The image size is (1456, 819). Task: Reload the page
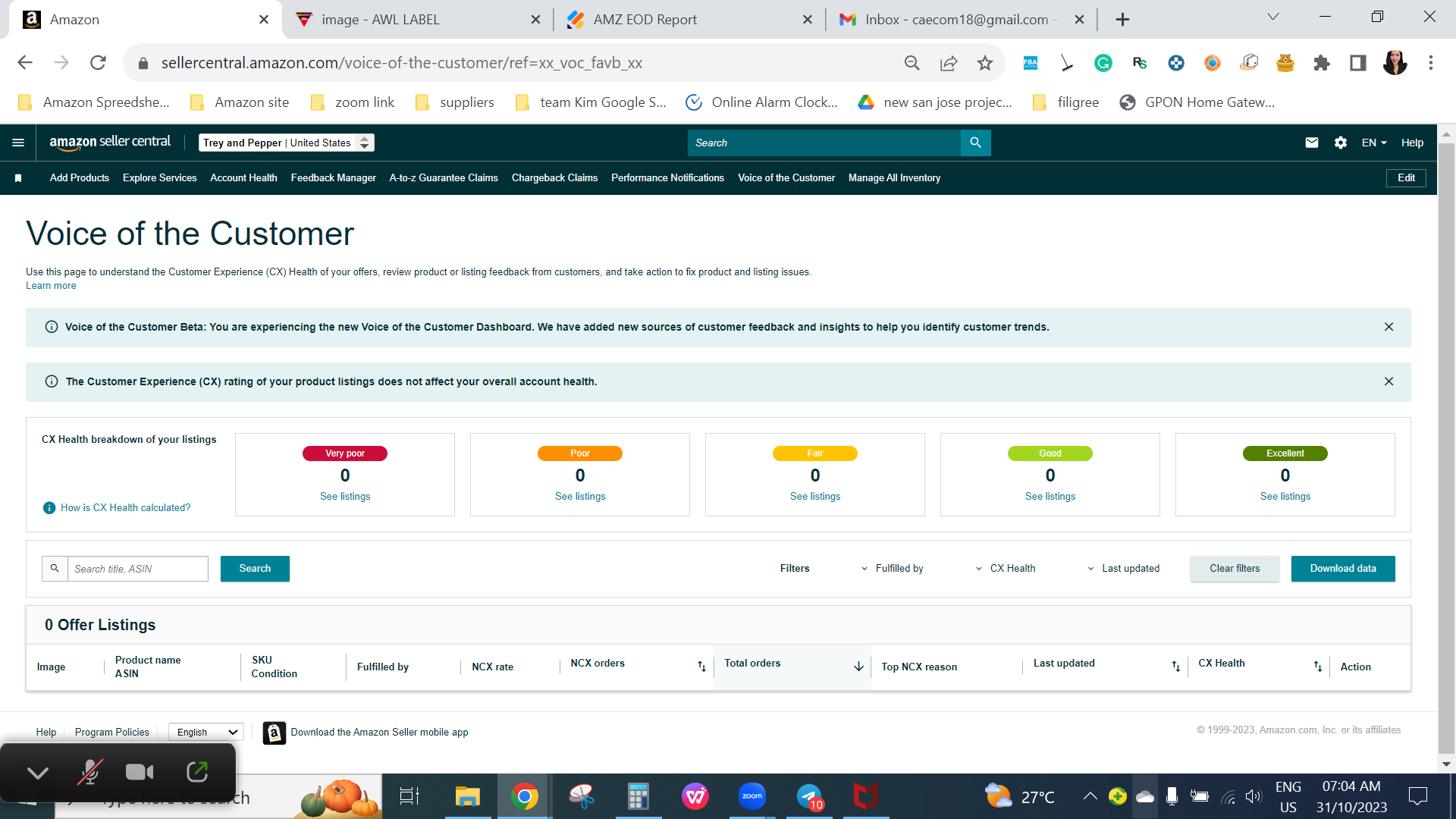(98, 63)
